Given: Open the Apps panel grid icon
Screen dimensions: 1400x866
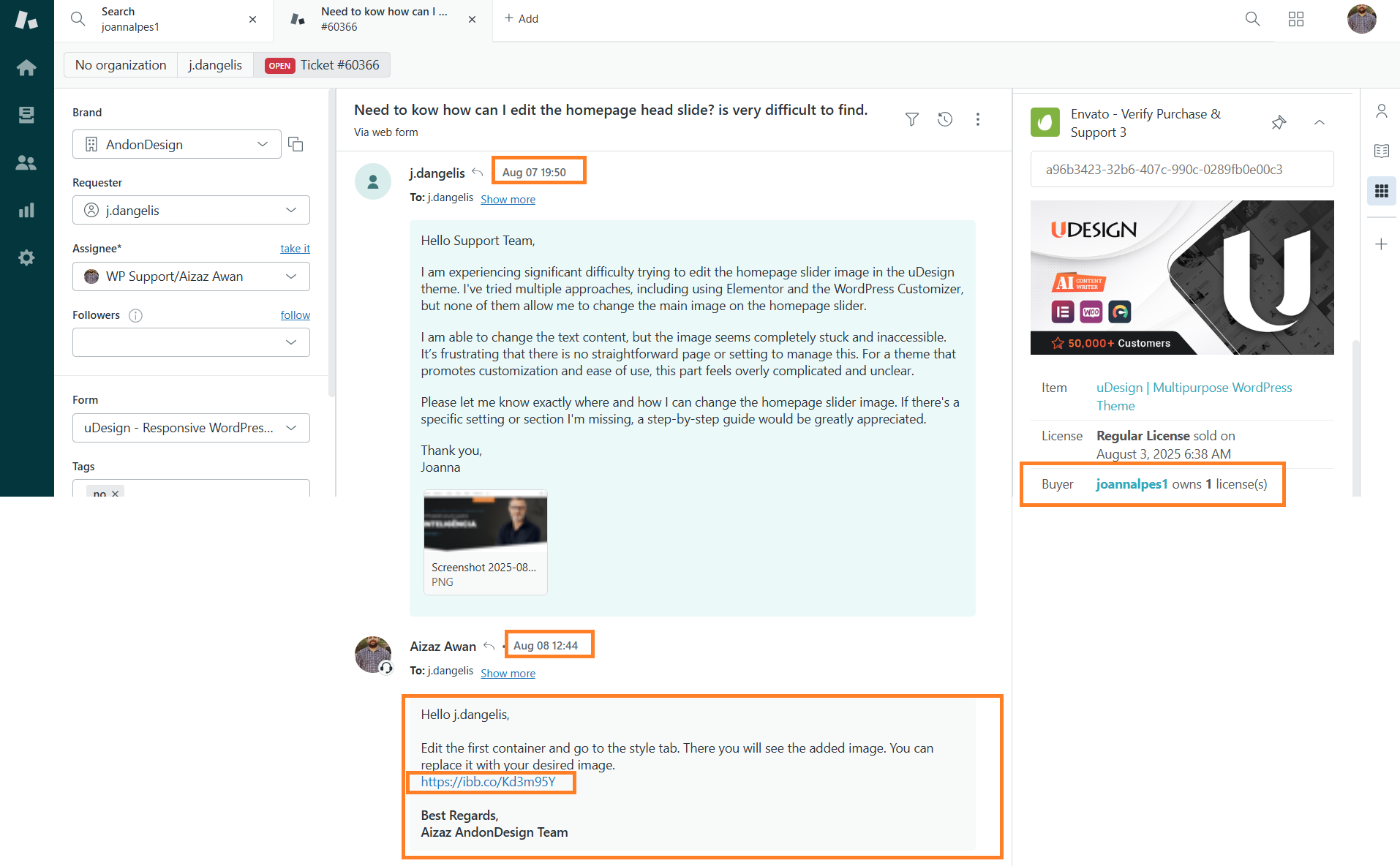Looking at the screenshot, I should [1381, 191].
